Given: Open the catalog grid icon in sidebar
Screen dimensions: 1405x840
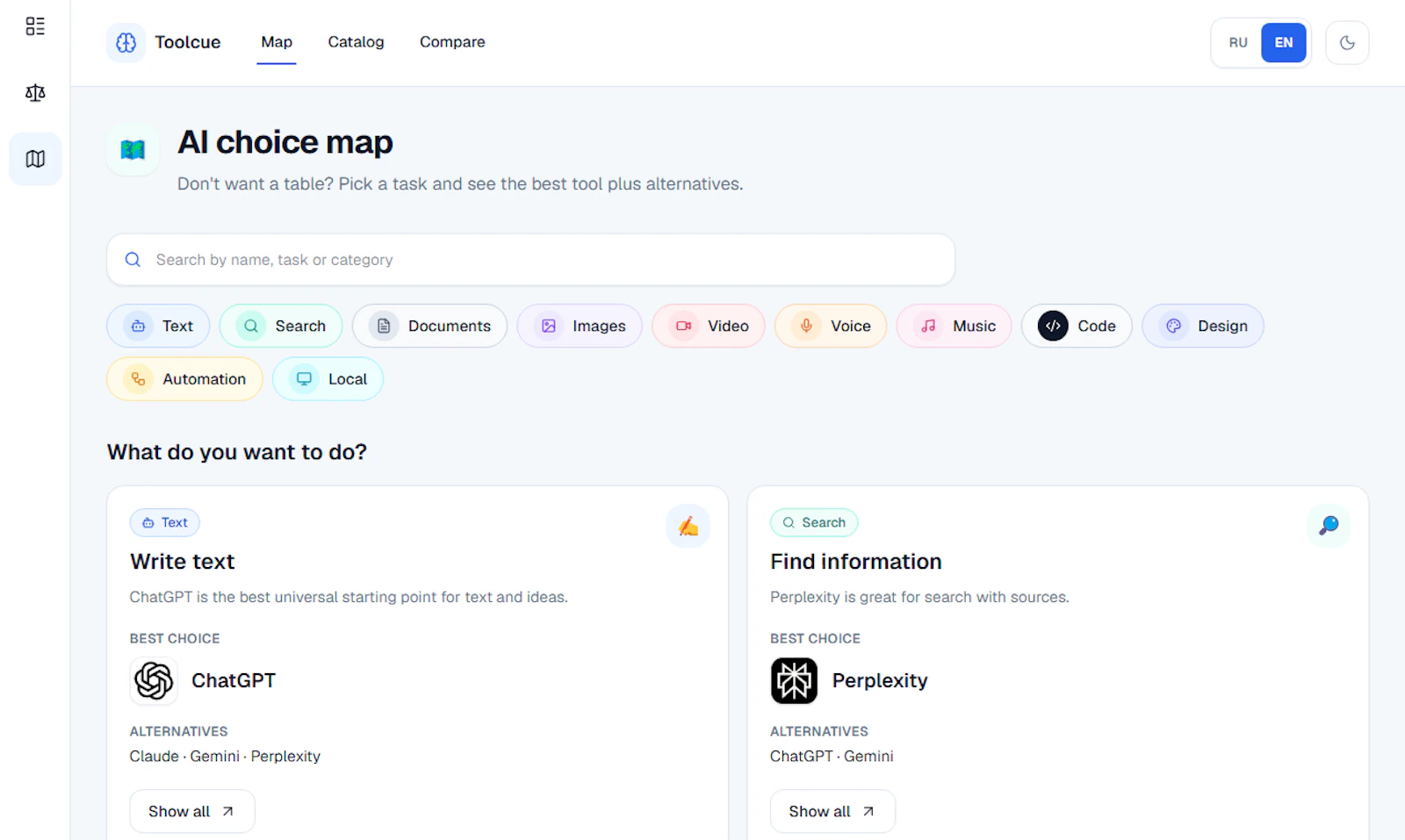Looking at the screenshot, I should (x=35, y=26).
